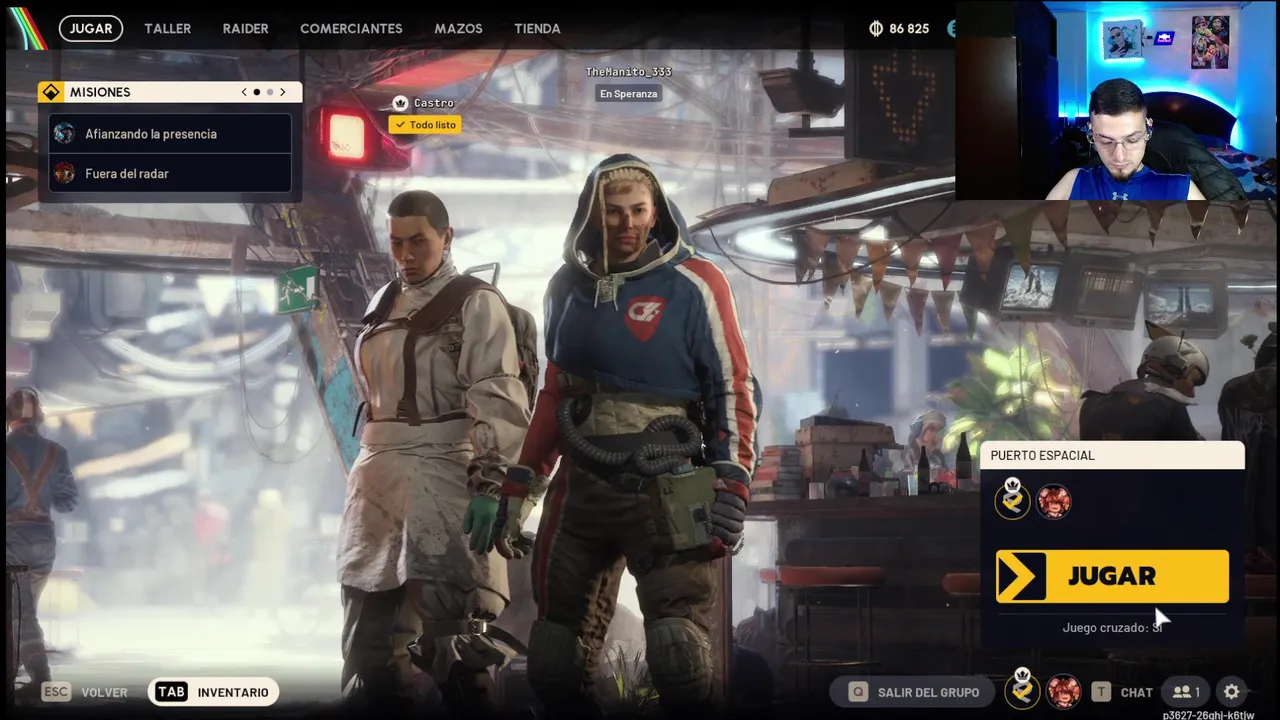Click the leader avatar in bottom bar
1280x720 pixels.
click(x=1021, y=690)
